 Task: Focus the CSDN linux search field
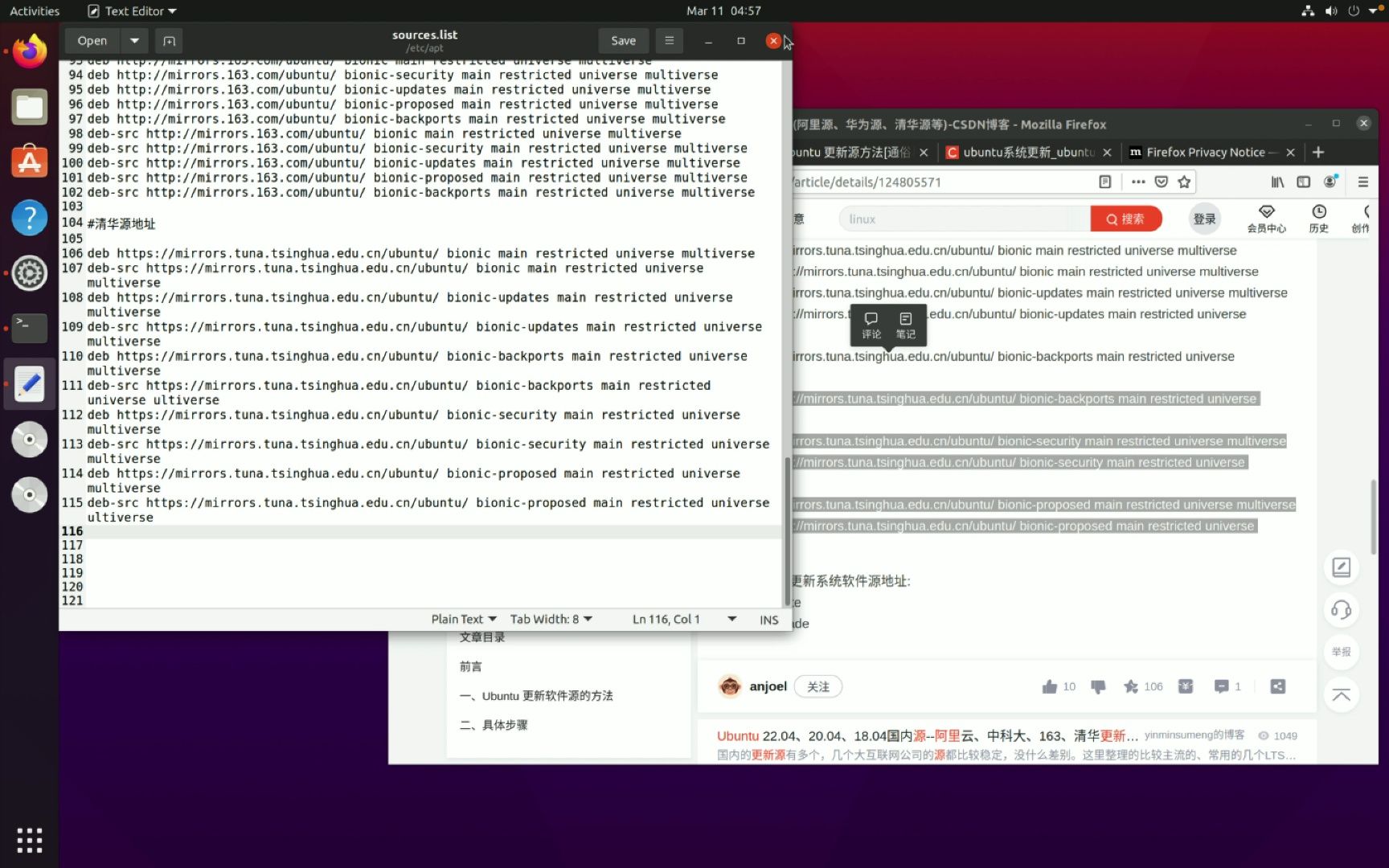pos(964,219)
